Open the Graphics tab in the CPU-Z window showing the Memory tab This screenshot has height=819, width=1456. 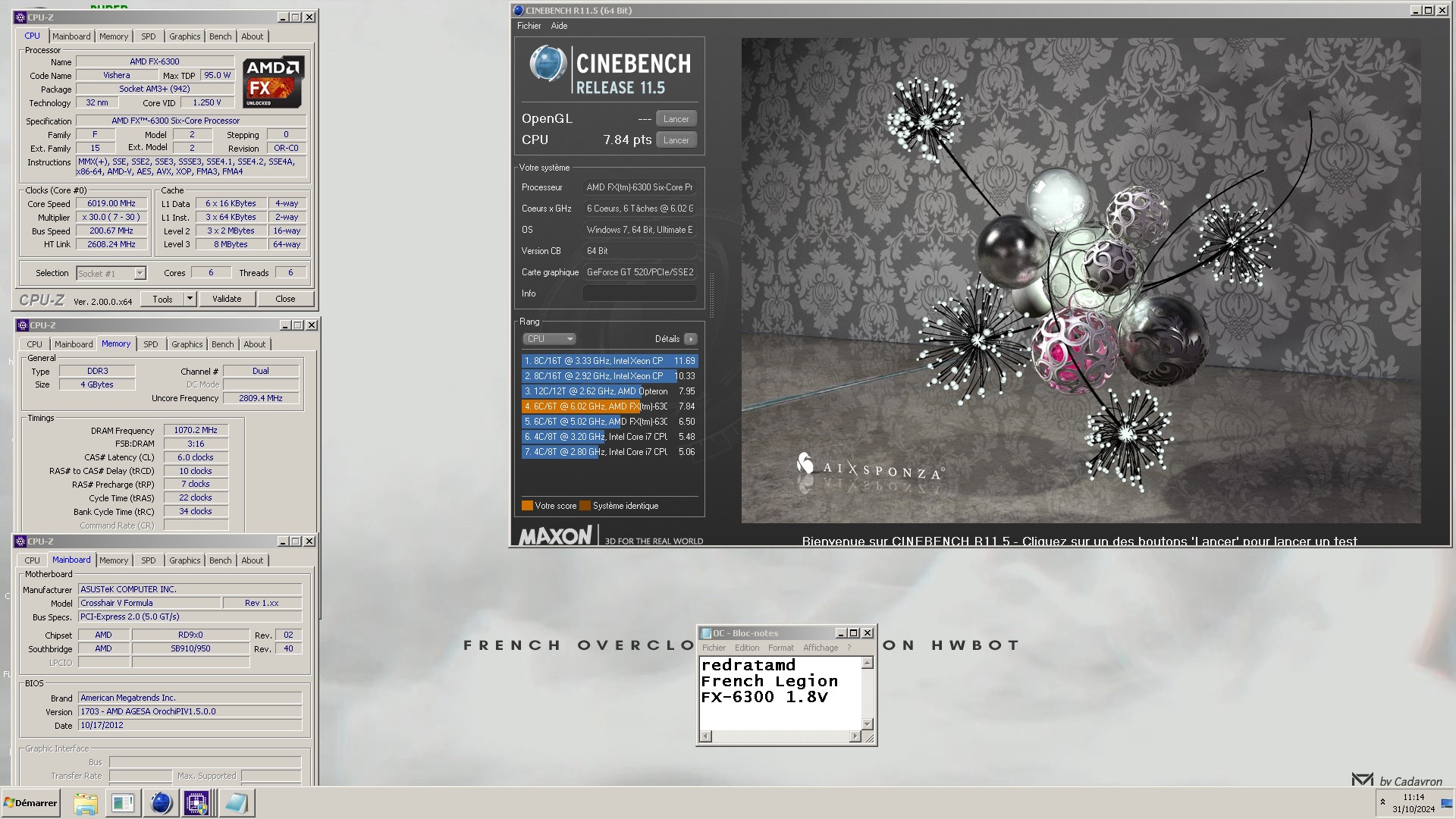tap(187, 344)
